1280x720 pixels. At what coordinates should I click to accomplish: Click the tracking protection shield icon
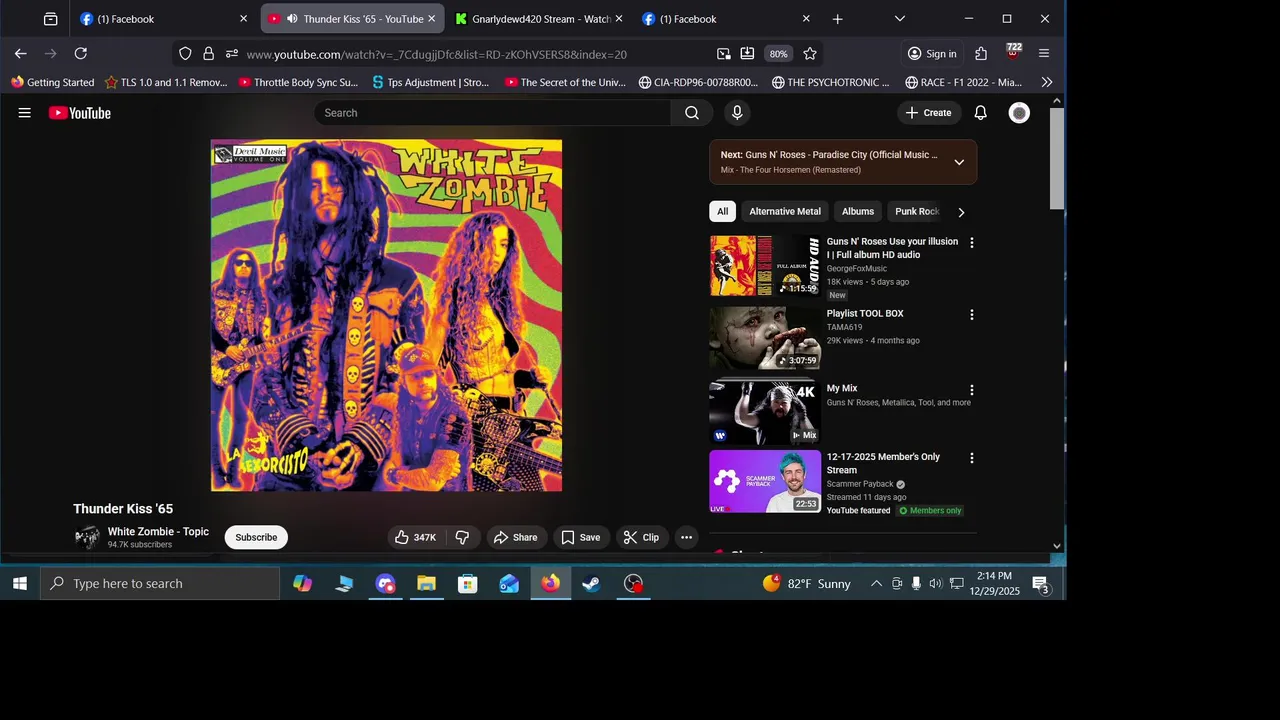point(185,54)
